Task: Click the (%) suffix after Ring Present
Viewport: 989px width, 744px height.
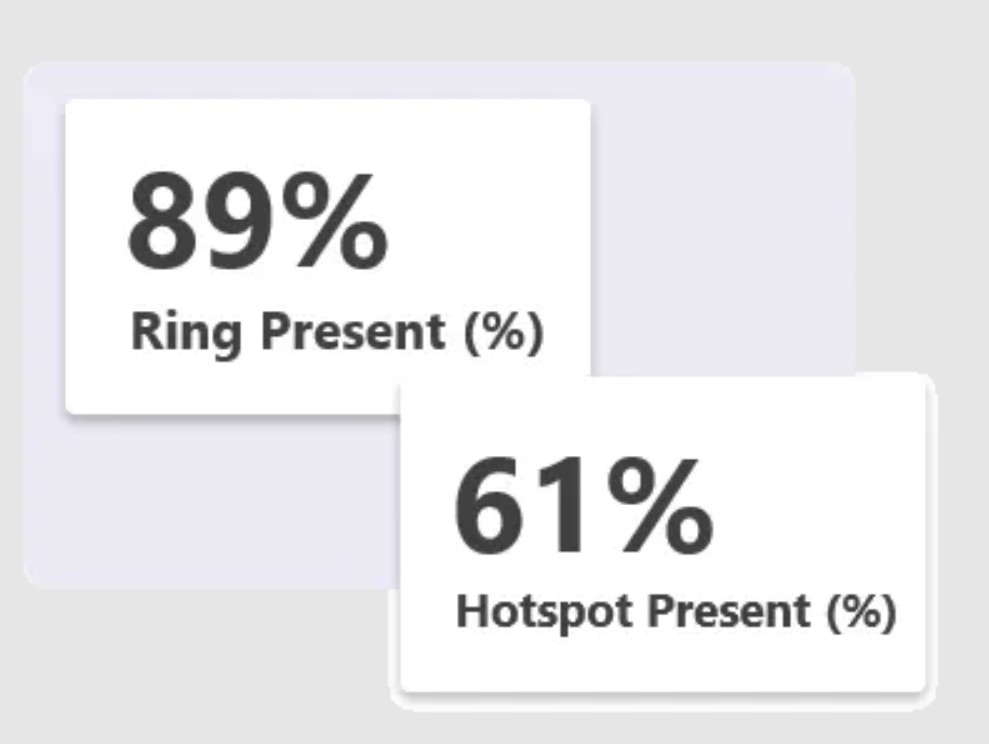Action: click(503, 332)
